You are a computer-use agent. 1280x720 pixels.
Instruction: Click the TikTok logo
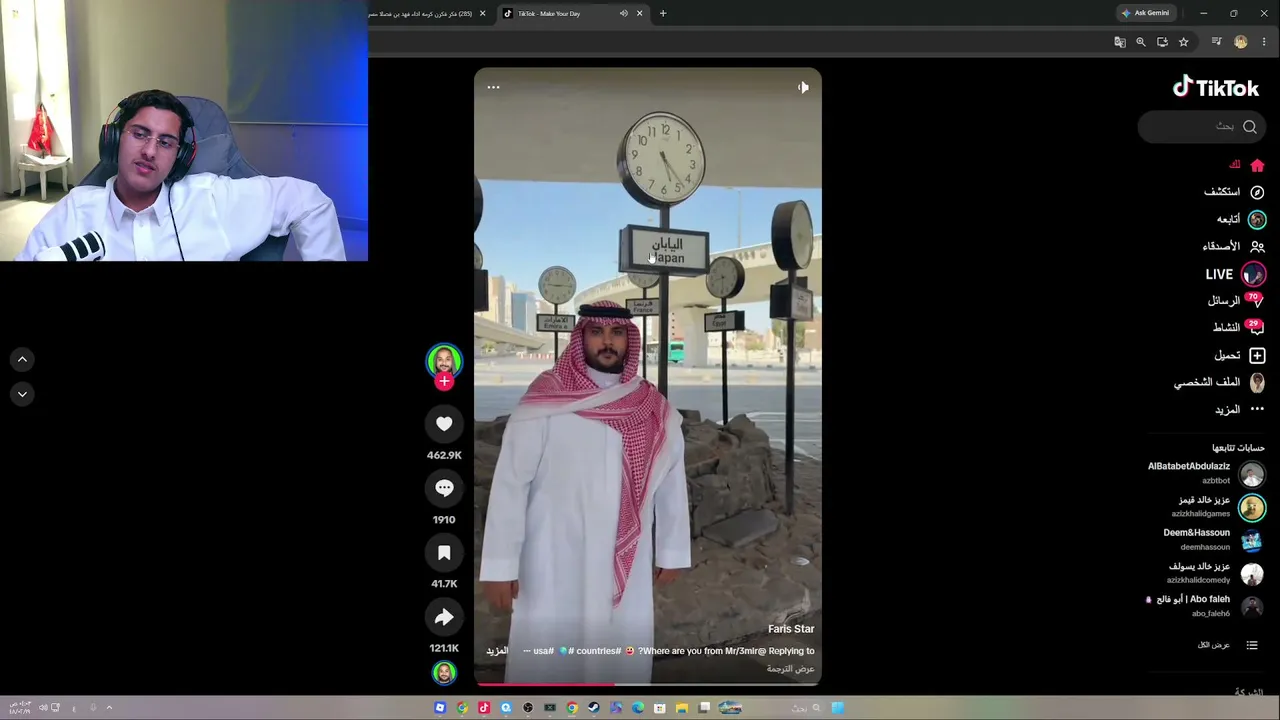point(1216,88)
